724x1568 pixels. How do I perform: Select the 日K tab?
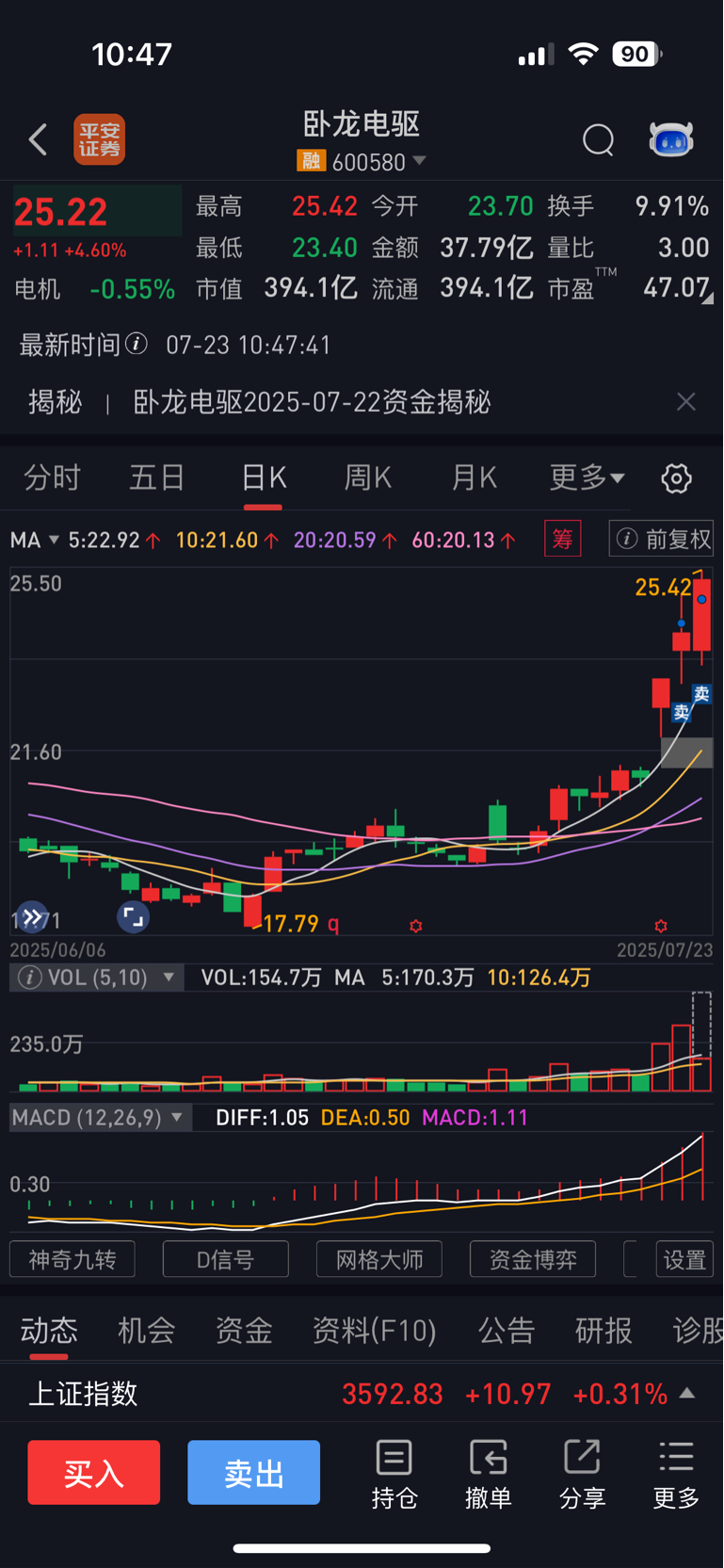click(263, 477)
